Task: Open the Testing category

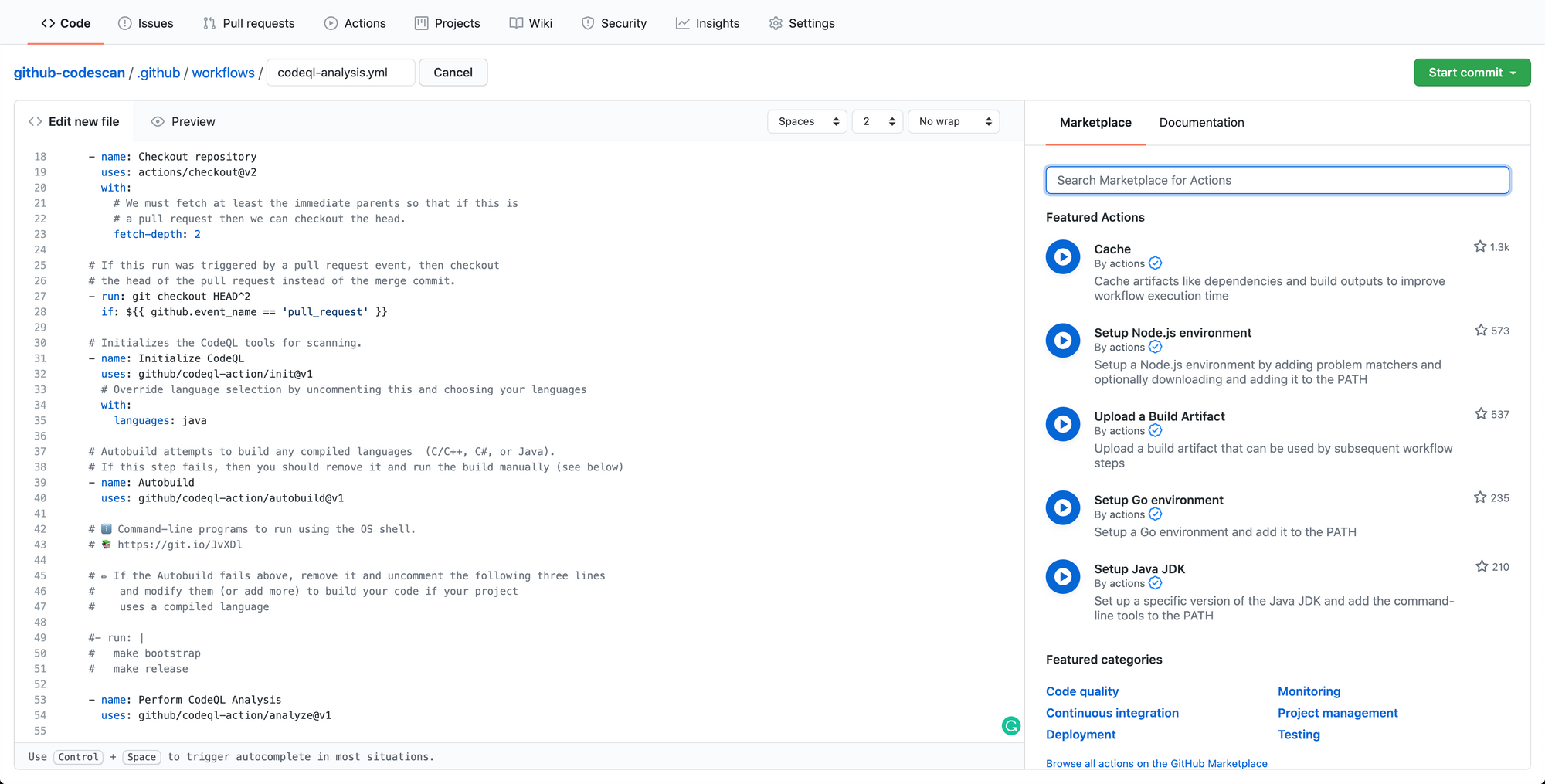Action: pos(1299,735)
